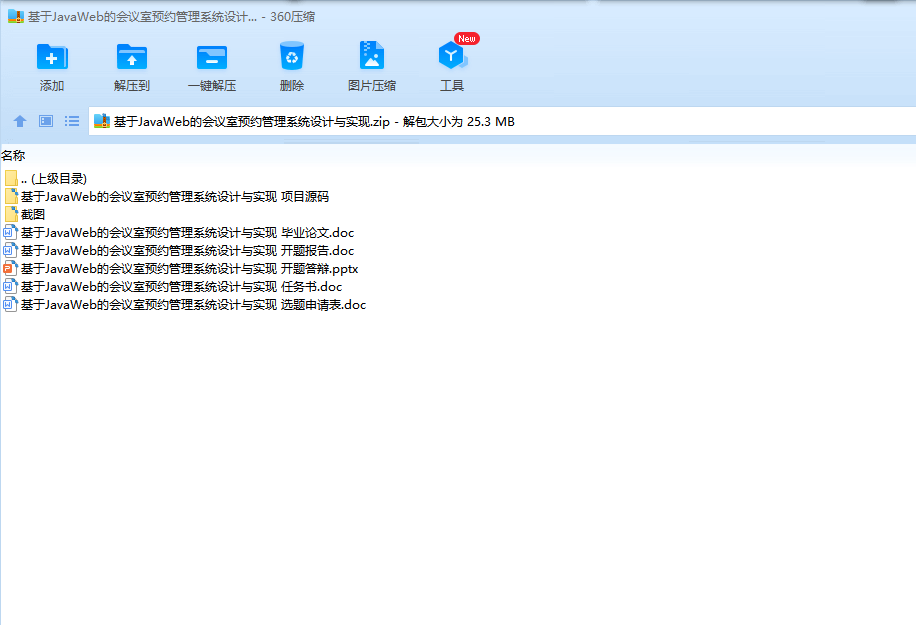Click the New badge on 工具

[467, 39]
